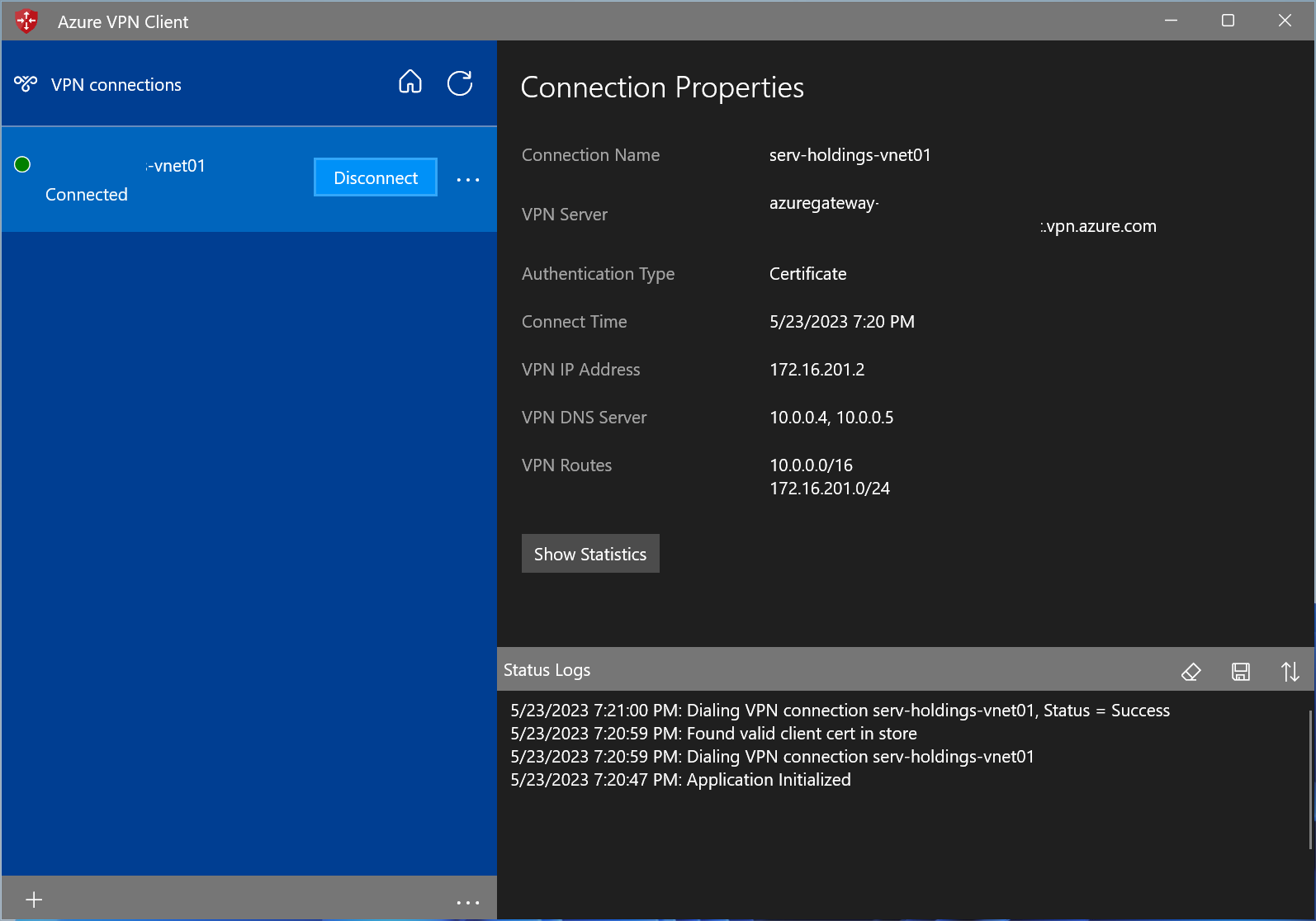Close the Azure VPN Client window
1316x921 pixels.
pos(1285,21)
